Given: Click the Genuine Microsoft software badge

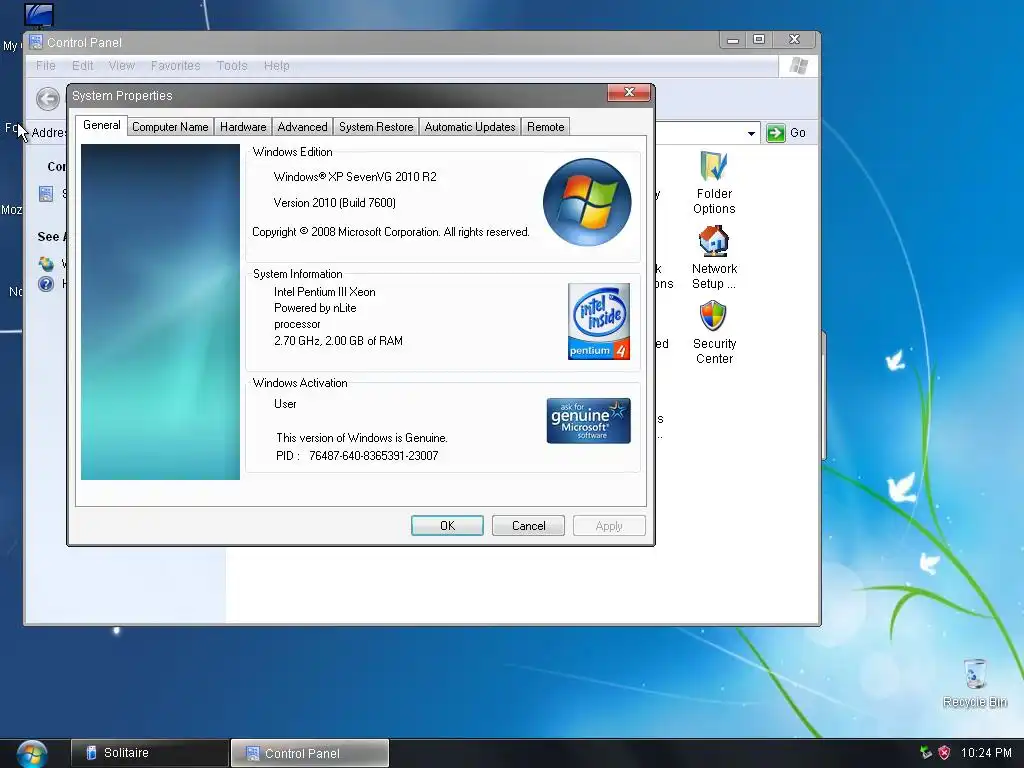Looking at the screenshot, I should pos(588,421).
